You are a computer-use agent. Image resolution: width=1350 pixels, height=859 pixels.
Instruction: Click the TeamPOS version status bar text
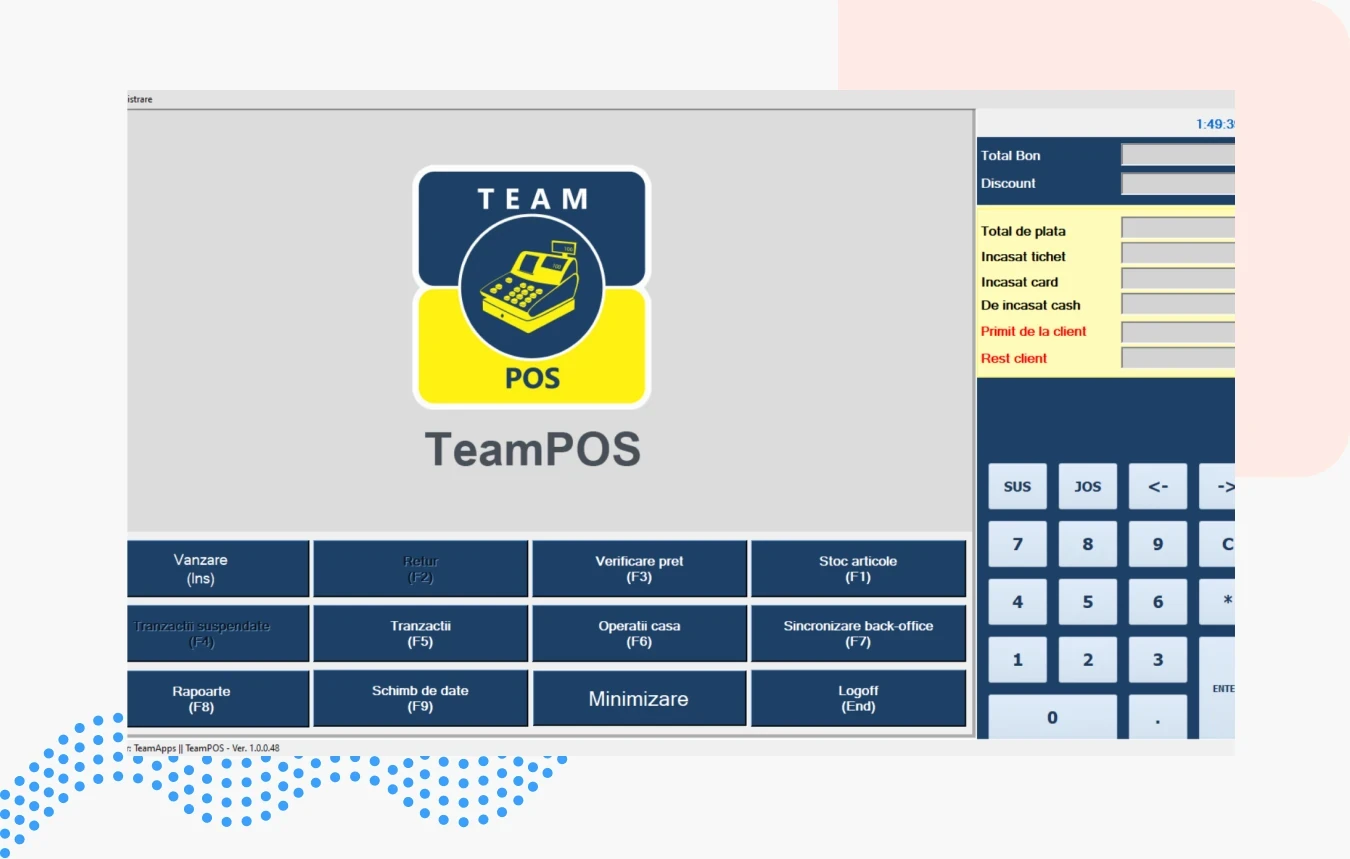pyautogui.click(x=204, y=748)
